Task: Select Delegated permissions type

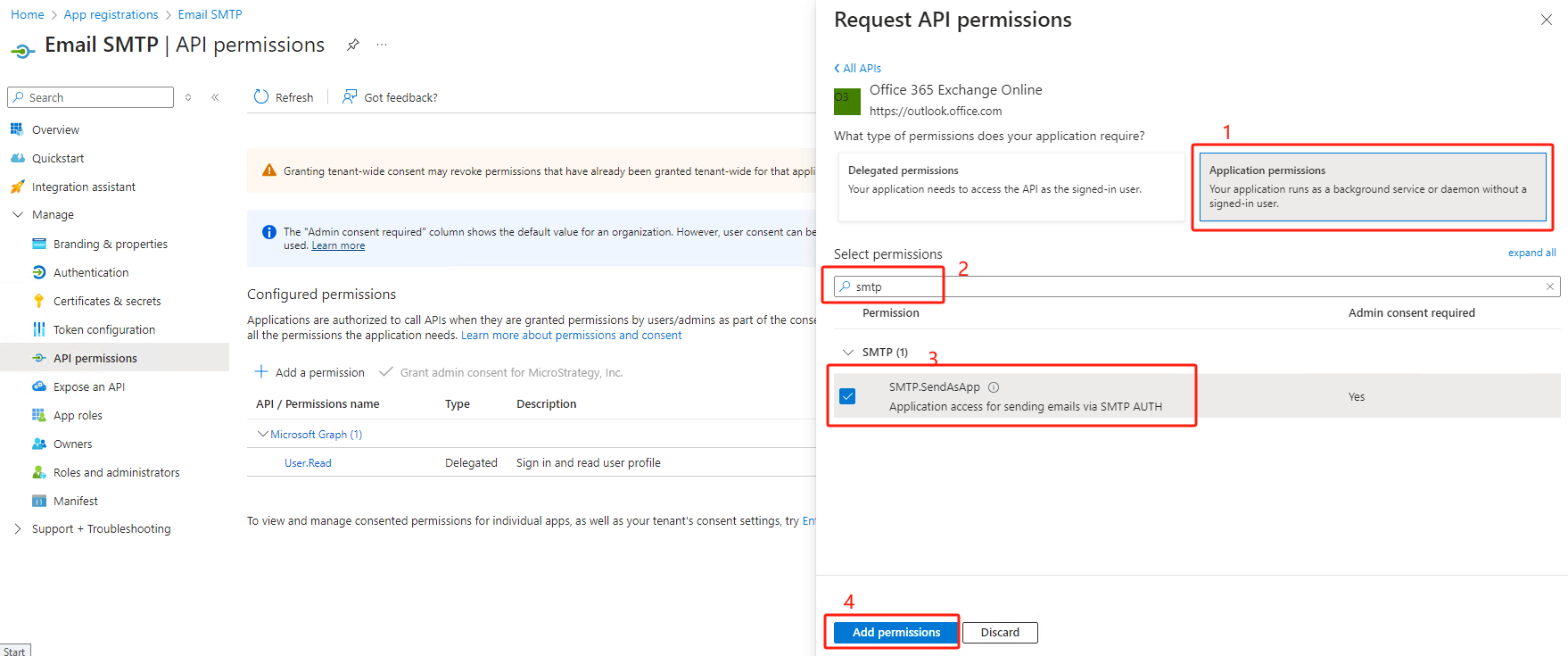Action: coord(1010,187)
